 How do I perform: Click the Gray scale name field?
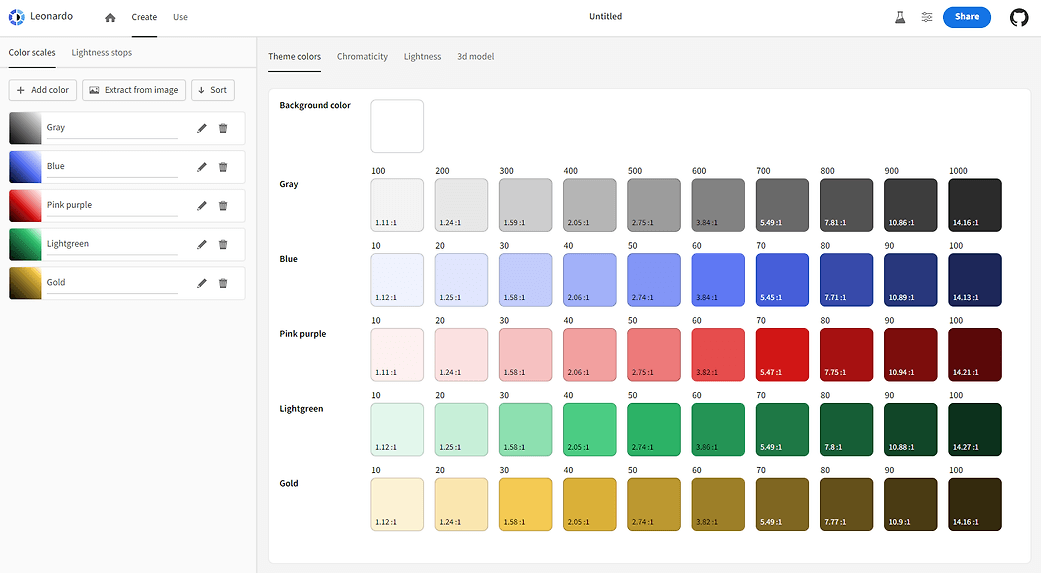(112, 128)
